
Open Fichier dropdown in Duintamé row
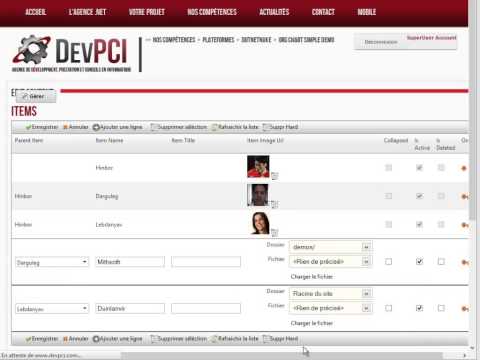coord(330,308)
